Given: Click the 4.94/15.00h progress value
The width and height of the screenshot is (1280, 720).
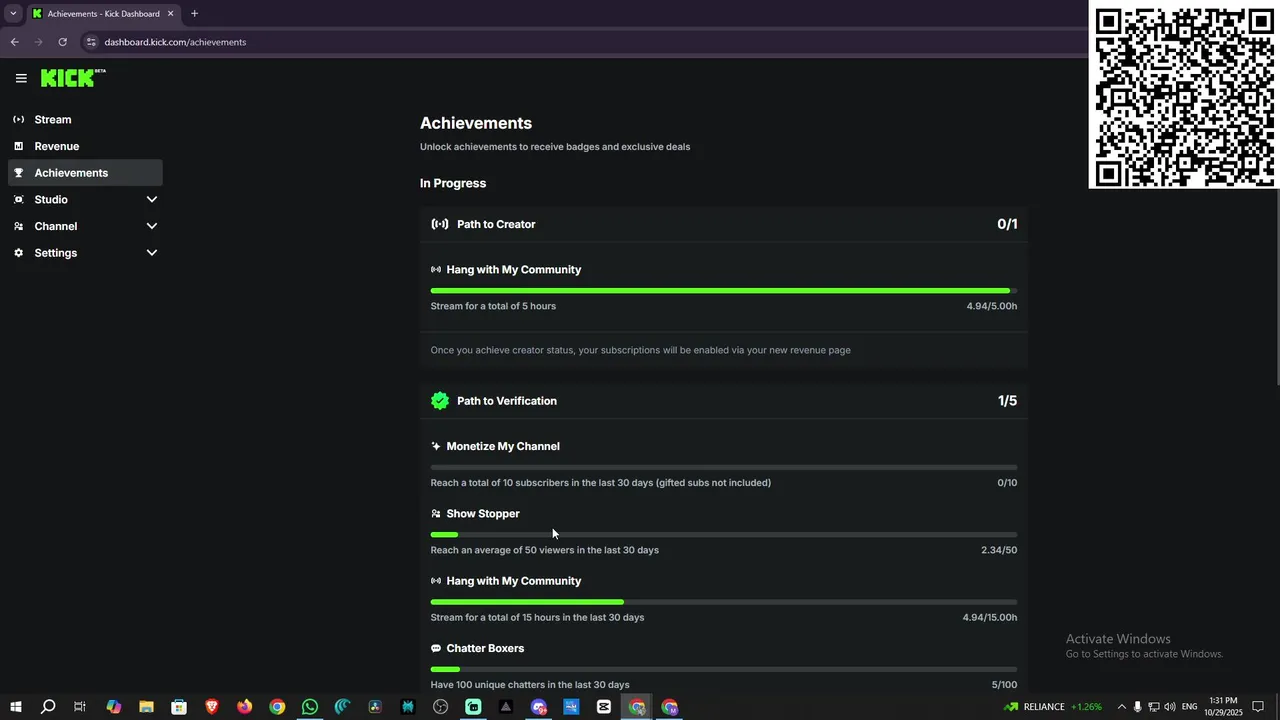Looking at the screenshot, I should [990, 618].
